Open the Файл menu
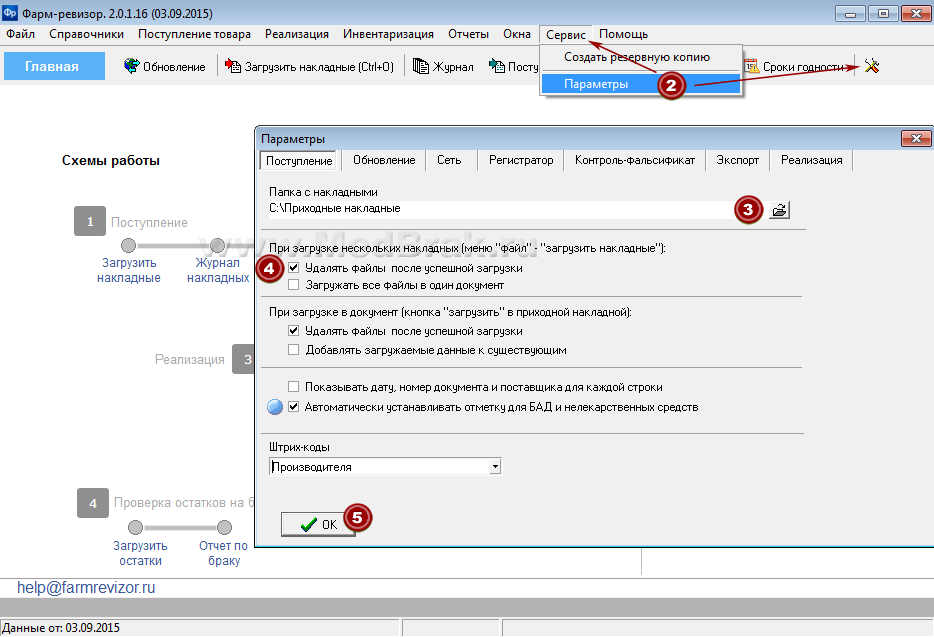Screen dimensions: 934x637 tap(20, 34)
